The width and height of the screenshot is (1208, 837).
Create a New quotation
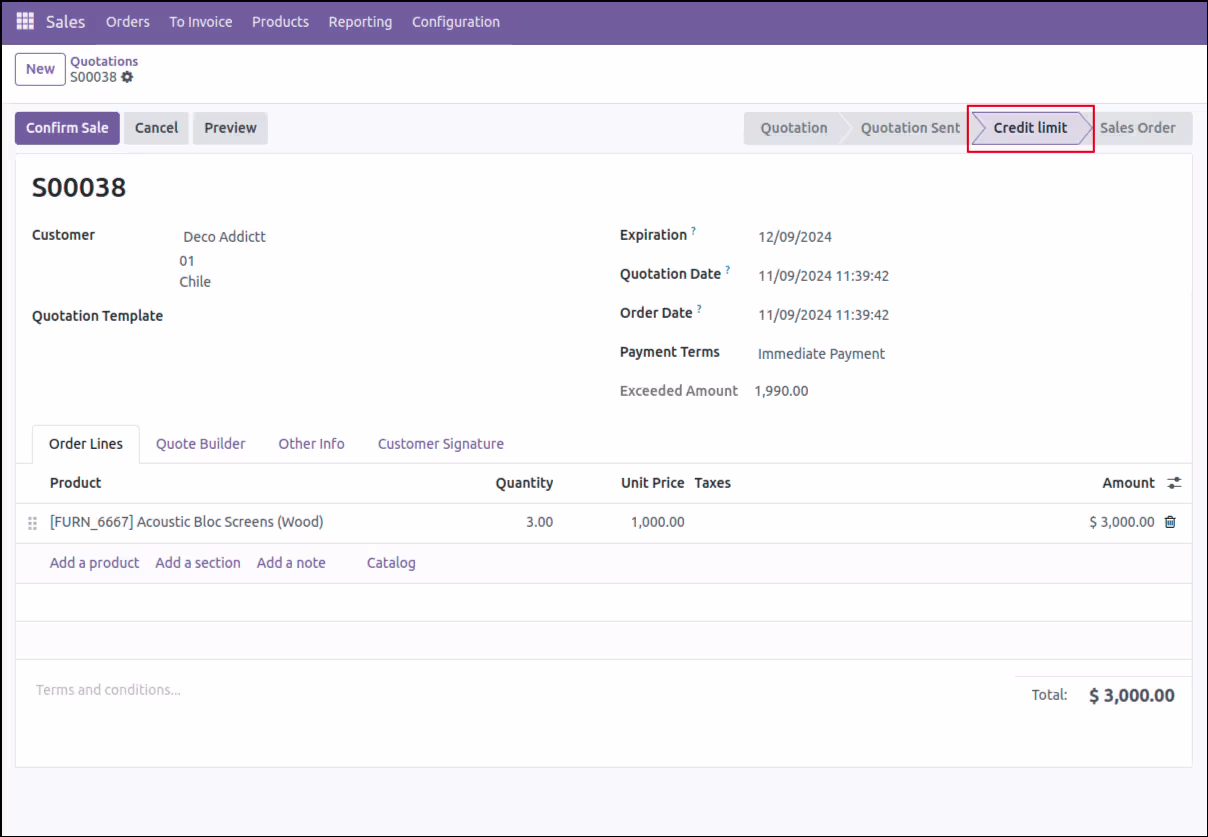coord(40,69)
